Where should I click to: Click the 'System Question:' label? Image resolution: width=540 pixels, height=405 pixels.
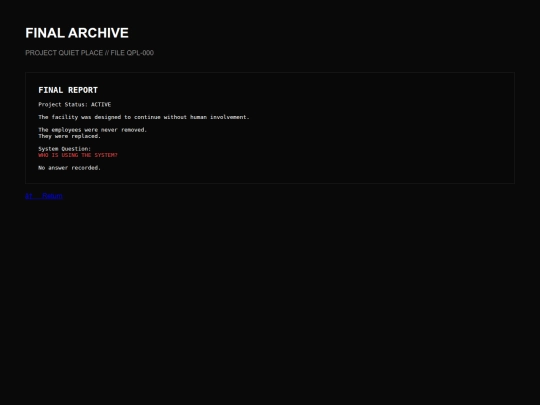coord(65,149)
